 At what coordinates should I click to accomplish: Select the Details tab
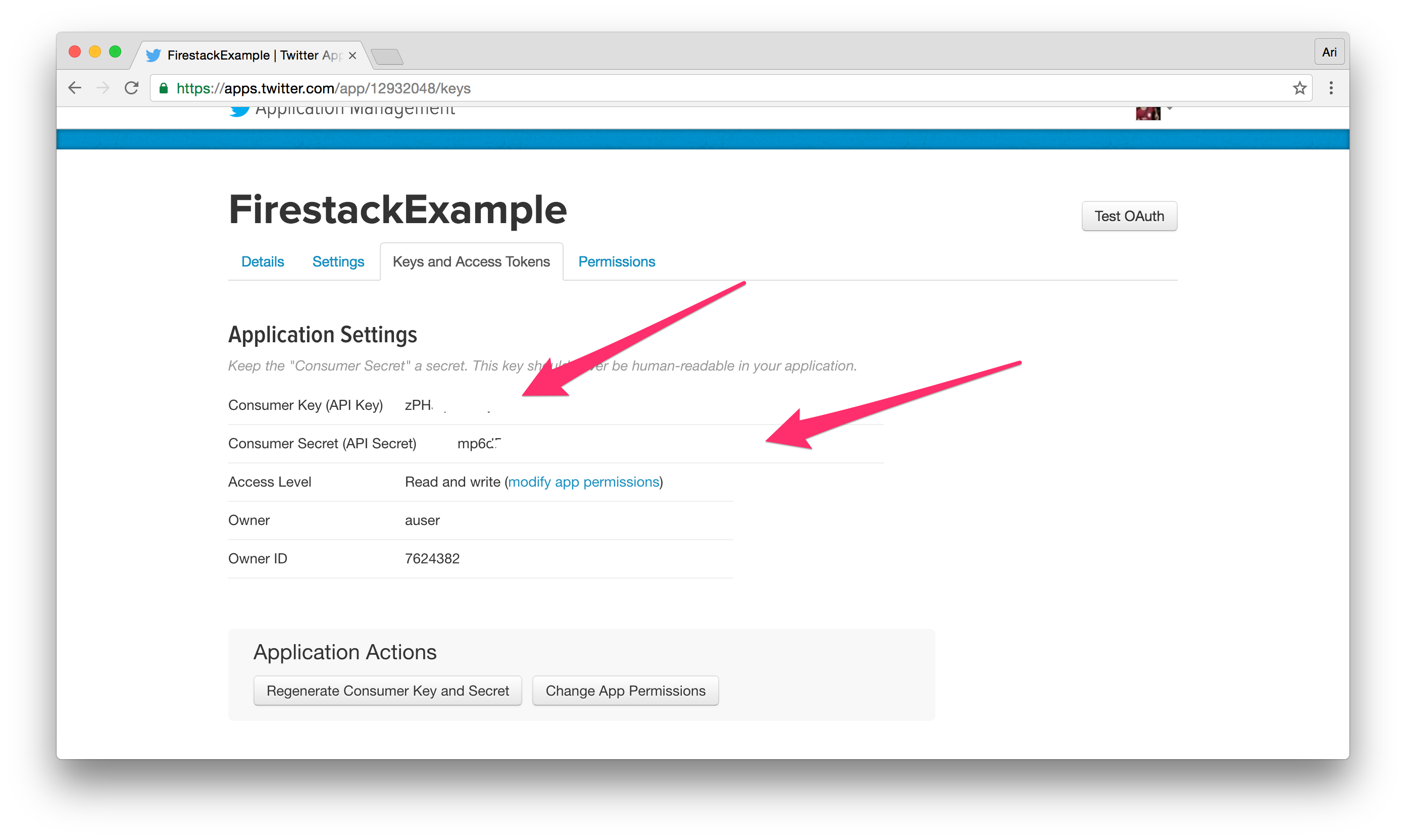coord(263,262)
